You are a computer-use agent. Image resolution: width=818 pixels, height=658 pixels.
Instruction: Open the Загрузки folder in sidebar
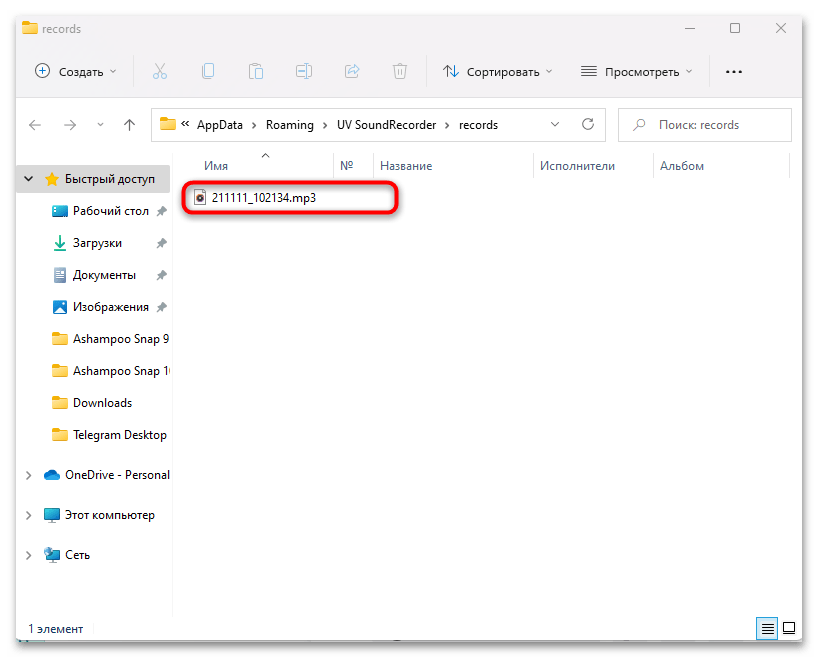(97, 243)
